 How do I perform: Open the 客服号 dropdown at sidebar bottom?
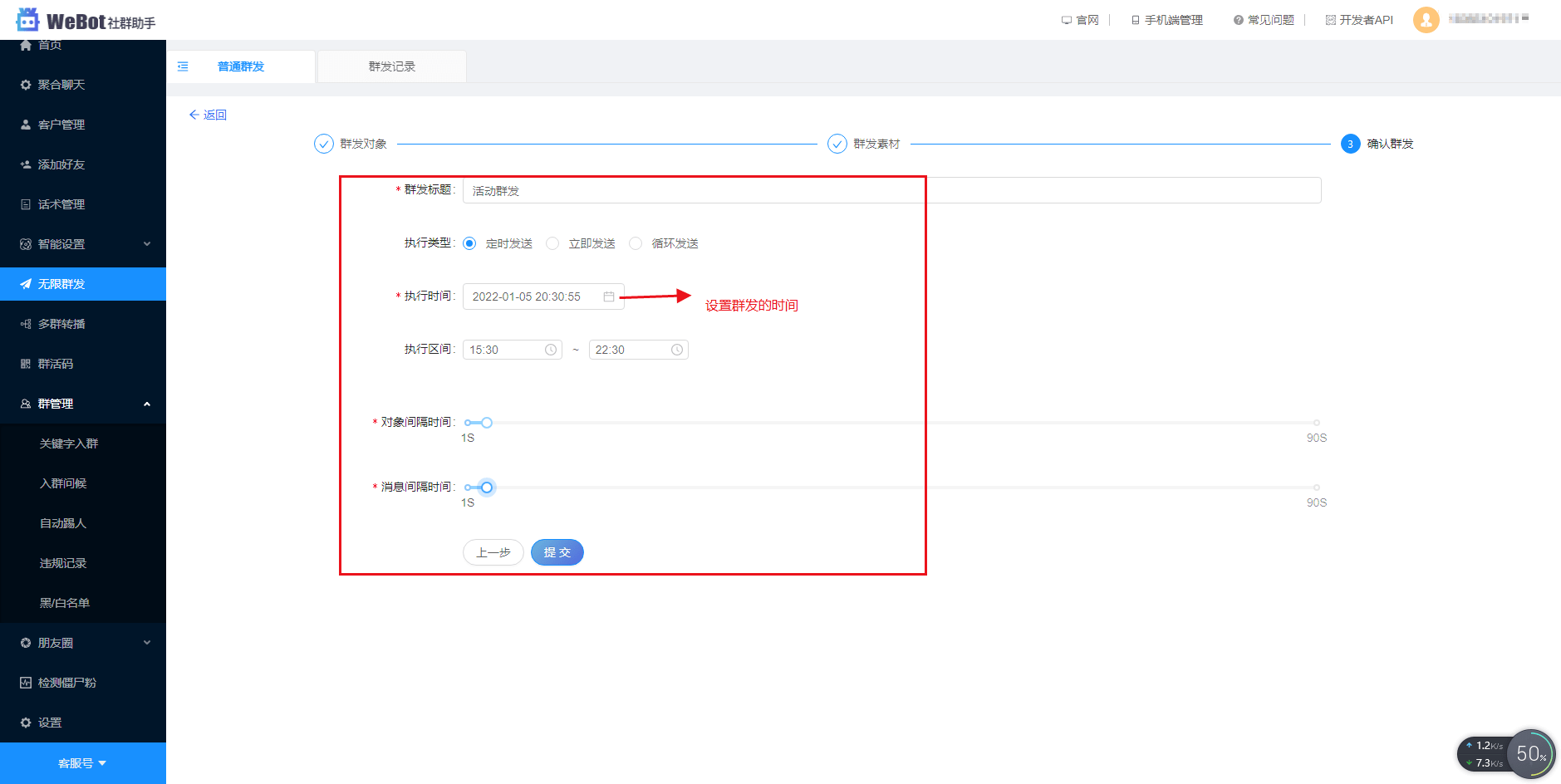click(82, 763)
